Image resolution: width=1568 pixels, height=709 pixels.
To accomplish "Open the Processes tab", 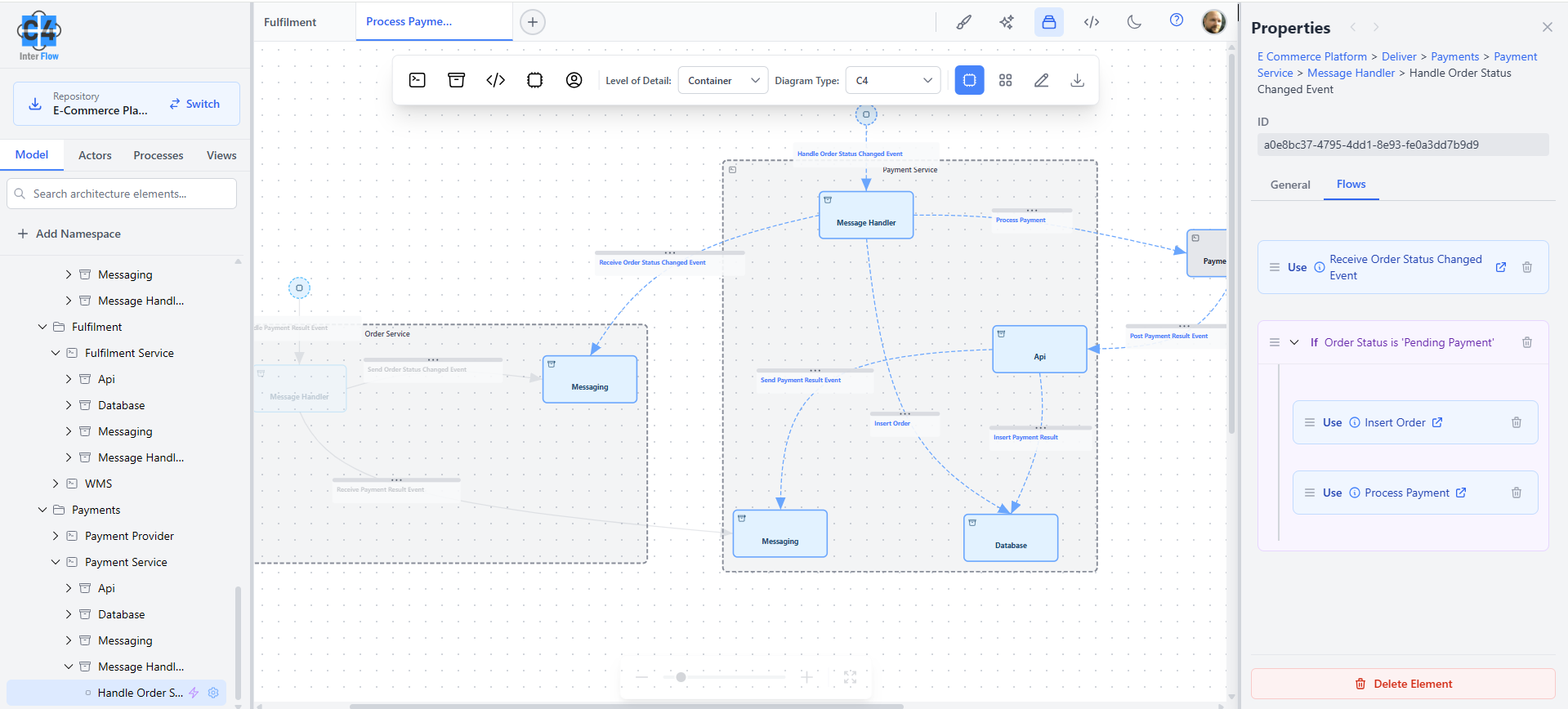I will 159,155.
